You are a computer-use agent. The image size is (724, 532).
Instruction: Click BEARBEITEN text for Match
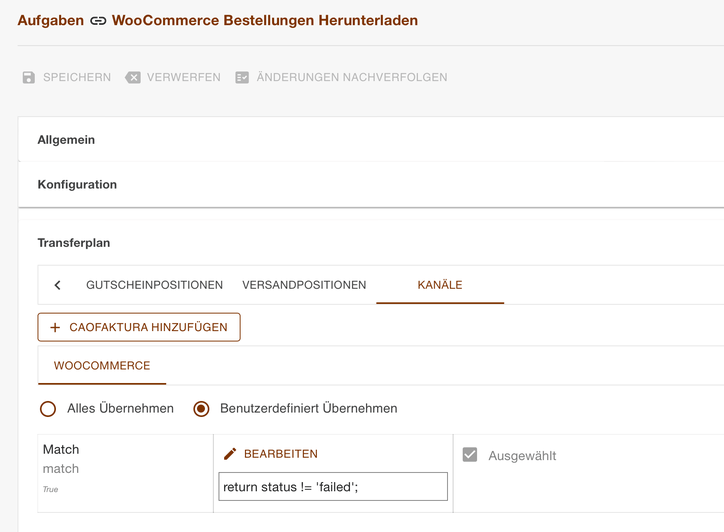pyautogui.click(x=281, y=454)
